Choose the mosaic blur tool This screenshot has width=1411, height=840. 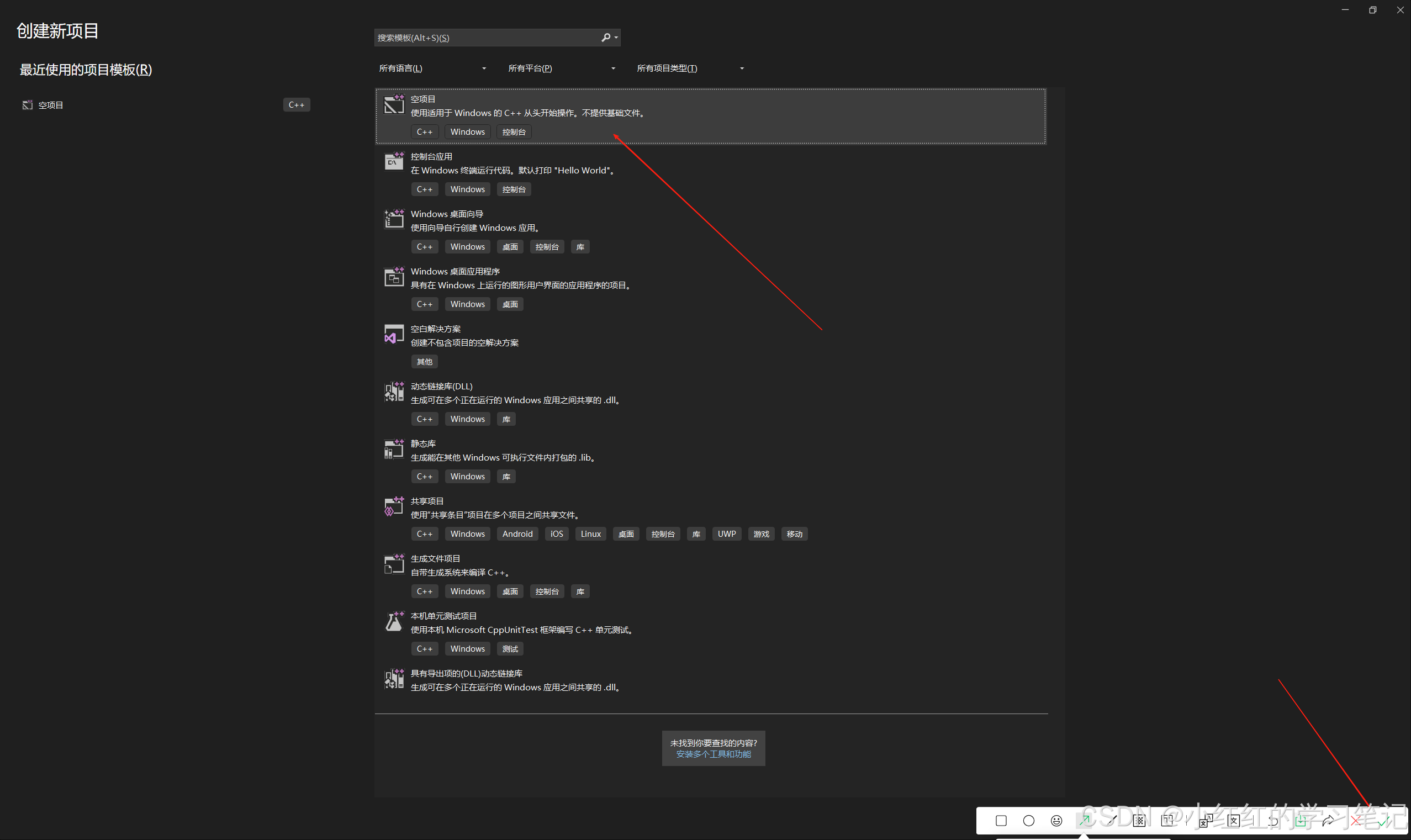(1139, 820)
